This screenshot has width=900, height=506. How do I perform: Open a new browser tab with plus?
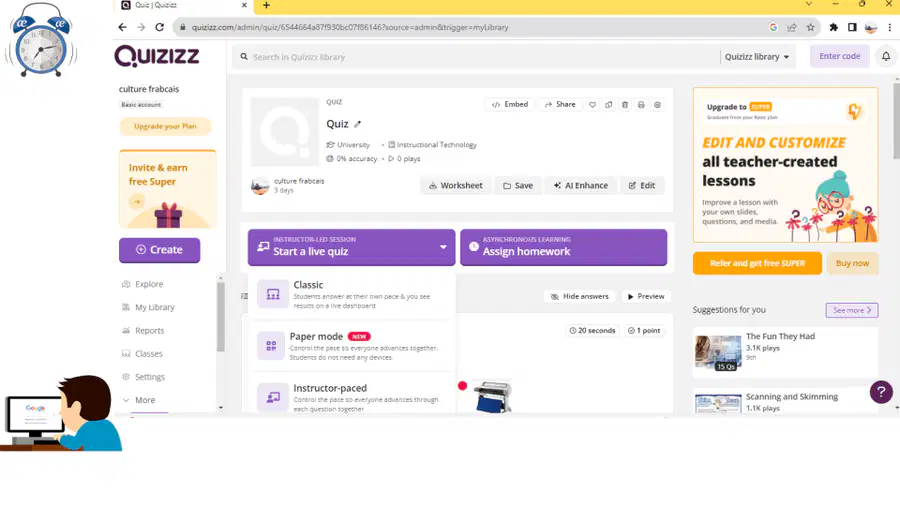click(266, 5)
